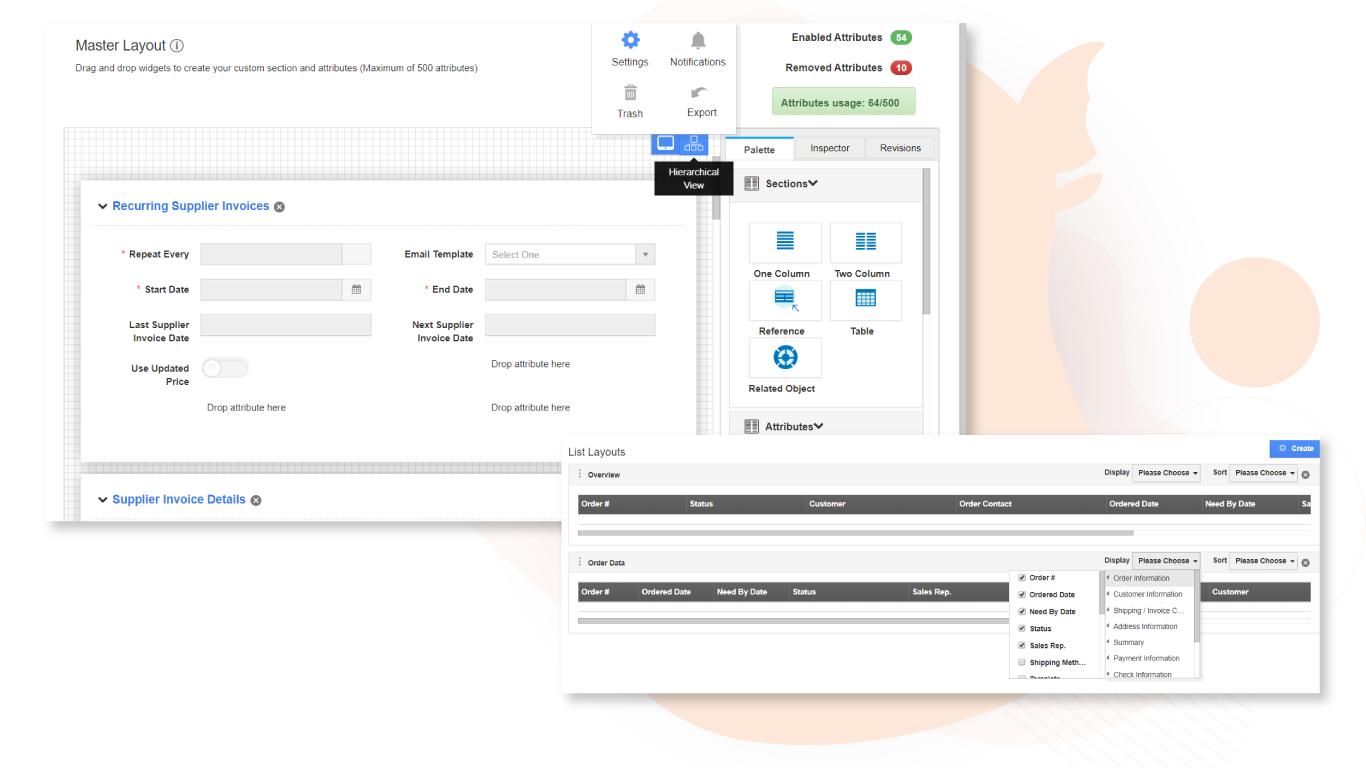Collapse the Sections palette group
The height and width of the screenshot is (768, 1366).
813,184
